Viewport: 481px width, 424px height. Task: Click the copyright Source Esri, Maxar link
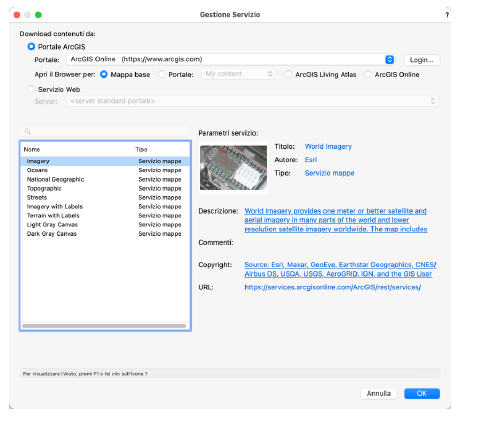click(x=340, y=269)
